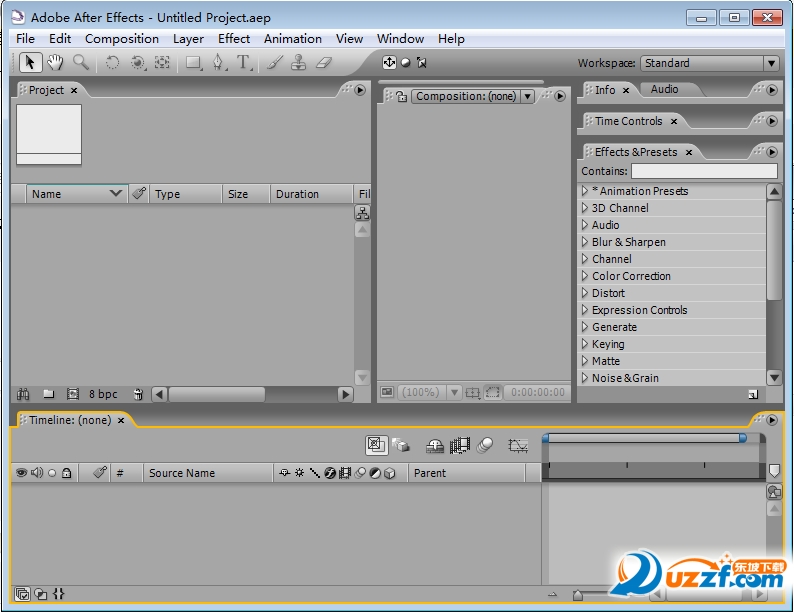This screenshot has height=612, width=794.
Task: Click 8 bpc color depth setting
Action: tap(103, 394)
